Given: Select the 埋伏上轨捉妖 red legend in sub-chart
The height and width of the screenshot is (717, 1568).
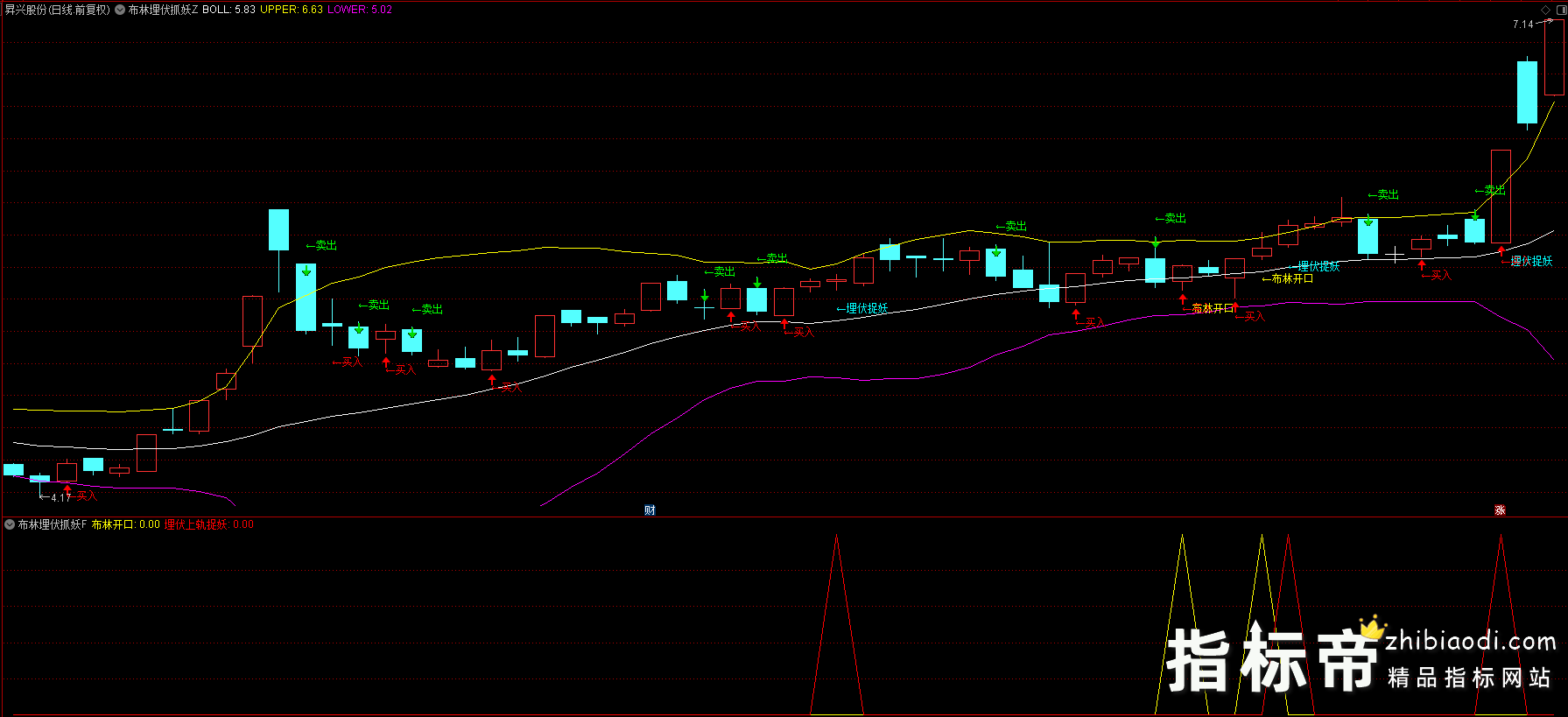Looking at the screenshot, I should tap(196, 524).
